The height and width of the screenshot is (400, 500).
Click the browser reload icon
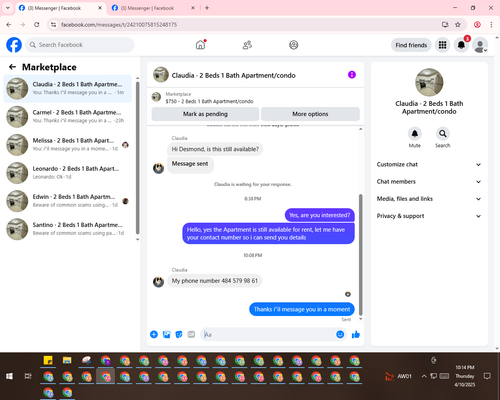tap(37, 25)
